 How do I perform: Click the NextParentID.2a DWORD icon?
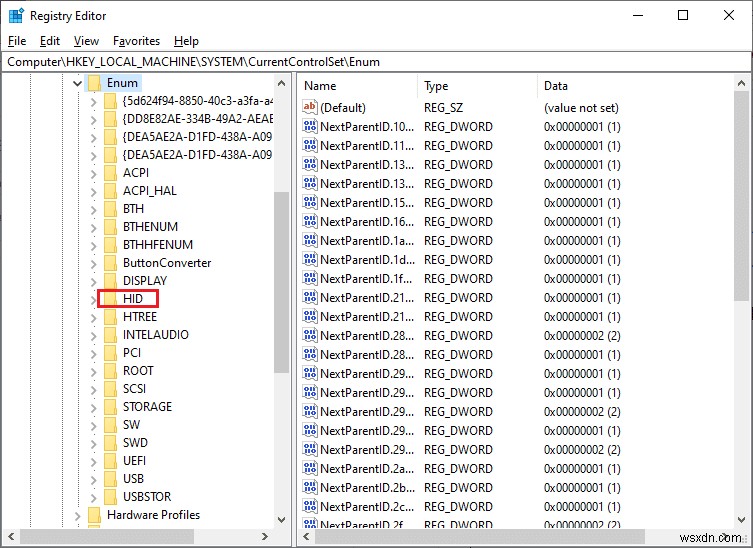pyautogui.click(x=310, y=468)
